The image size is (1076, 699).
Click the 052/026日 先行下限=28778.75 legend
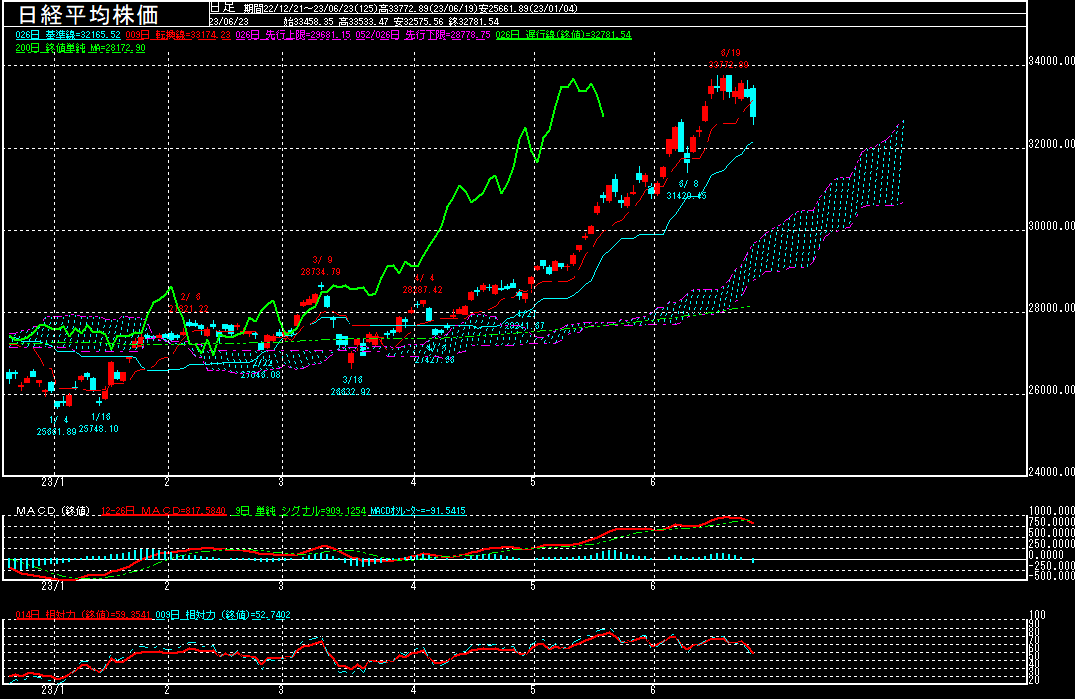(x=423, y=34)
